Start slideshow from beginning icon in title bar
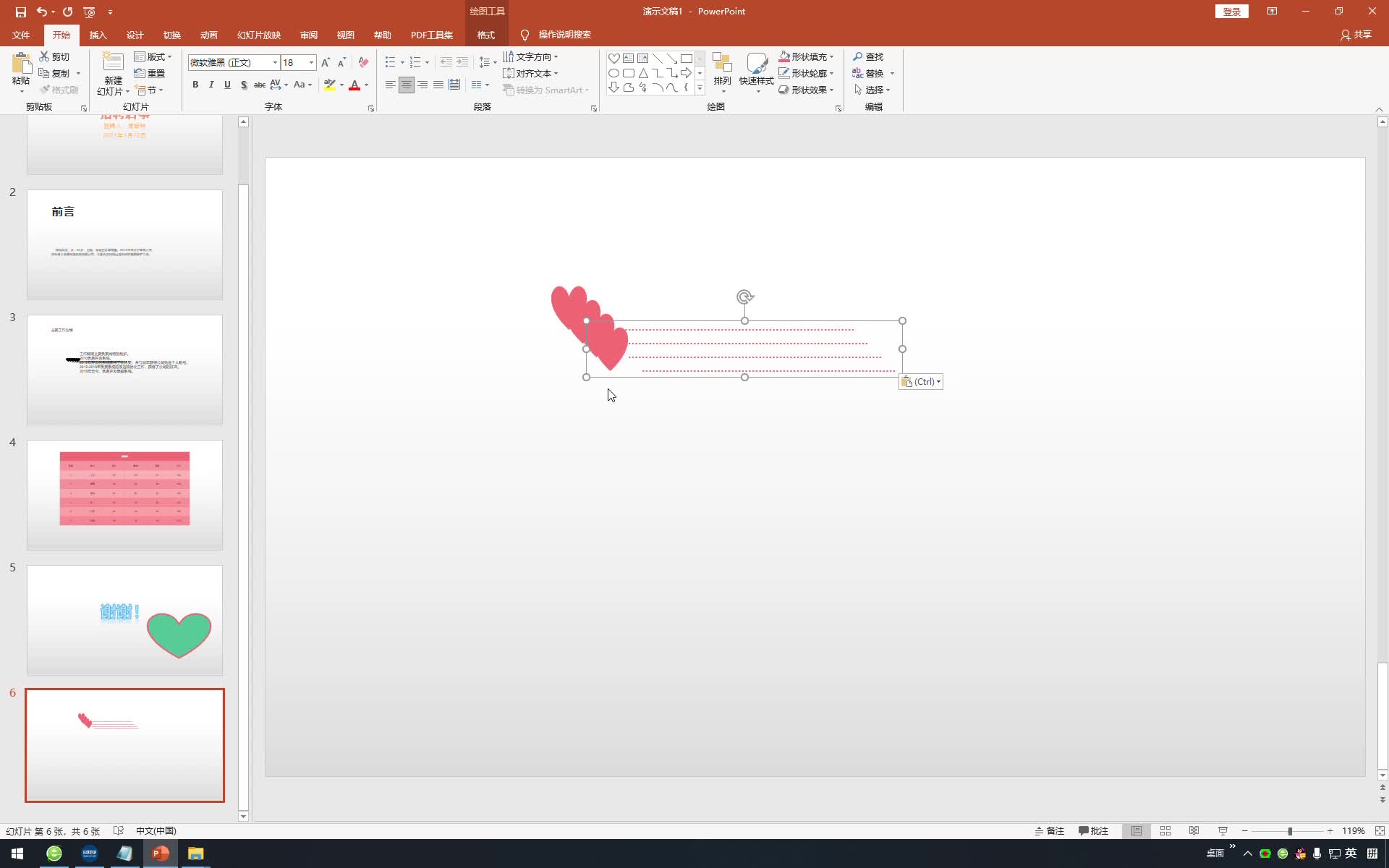Viewport: 1389px width, 868px height. (89, 12)
